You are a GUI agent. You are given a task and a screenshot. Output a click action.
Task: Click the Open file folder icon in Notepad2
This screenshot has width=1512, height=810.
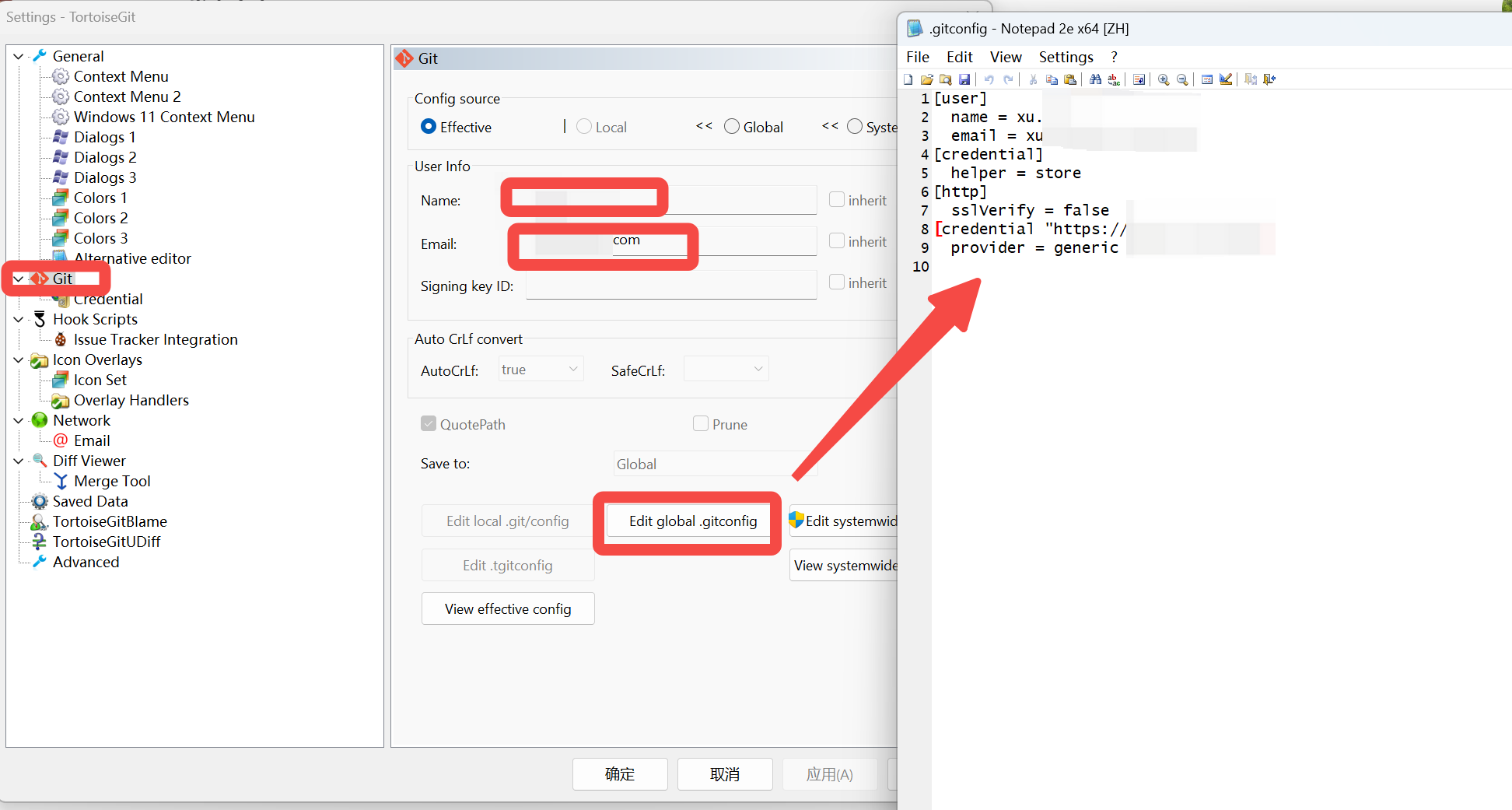tap(927, 79)
